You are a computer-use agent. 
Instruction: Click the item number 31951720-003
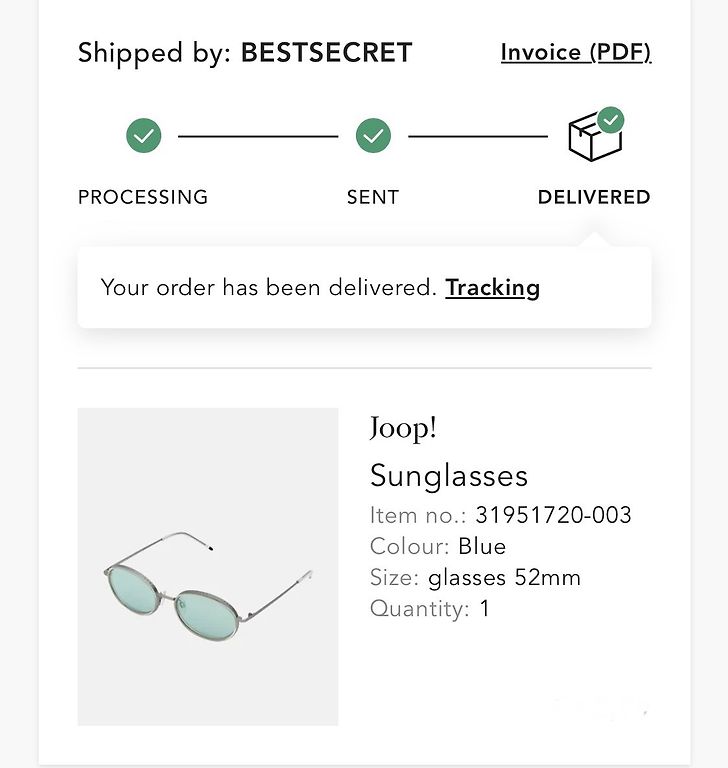point(554,515)
